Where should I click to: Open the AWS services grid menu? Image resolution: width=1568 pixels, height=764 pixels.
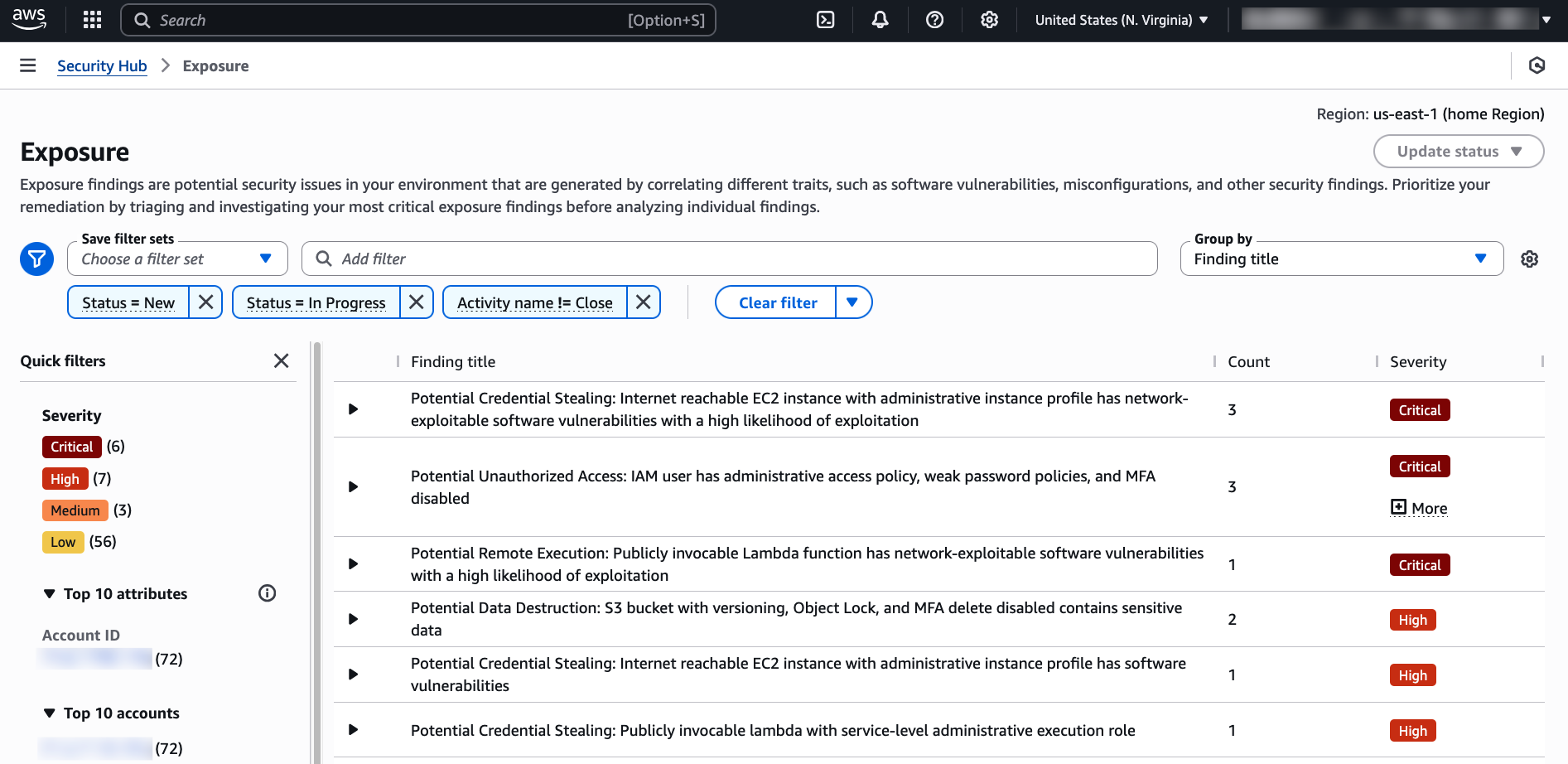pos(92,20)
